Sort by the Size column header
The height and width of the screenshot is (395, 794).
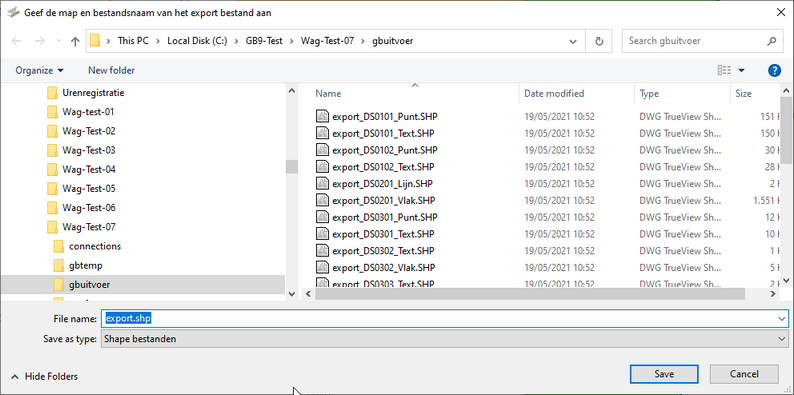point(743,94)
